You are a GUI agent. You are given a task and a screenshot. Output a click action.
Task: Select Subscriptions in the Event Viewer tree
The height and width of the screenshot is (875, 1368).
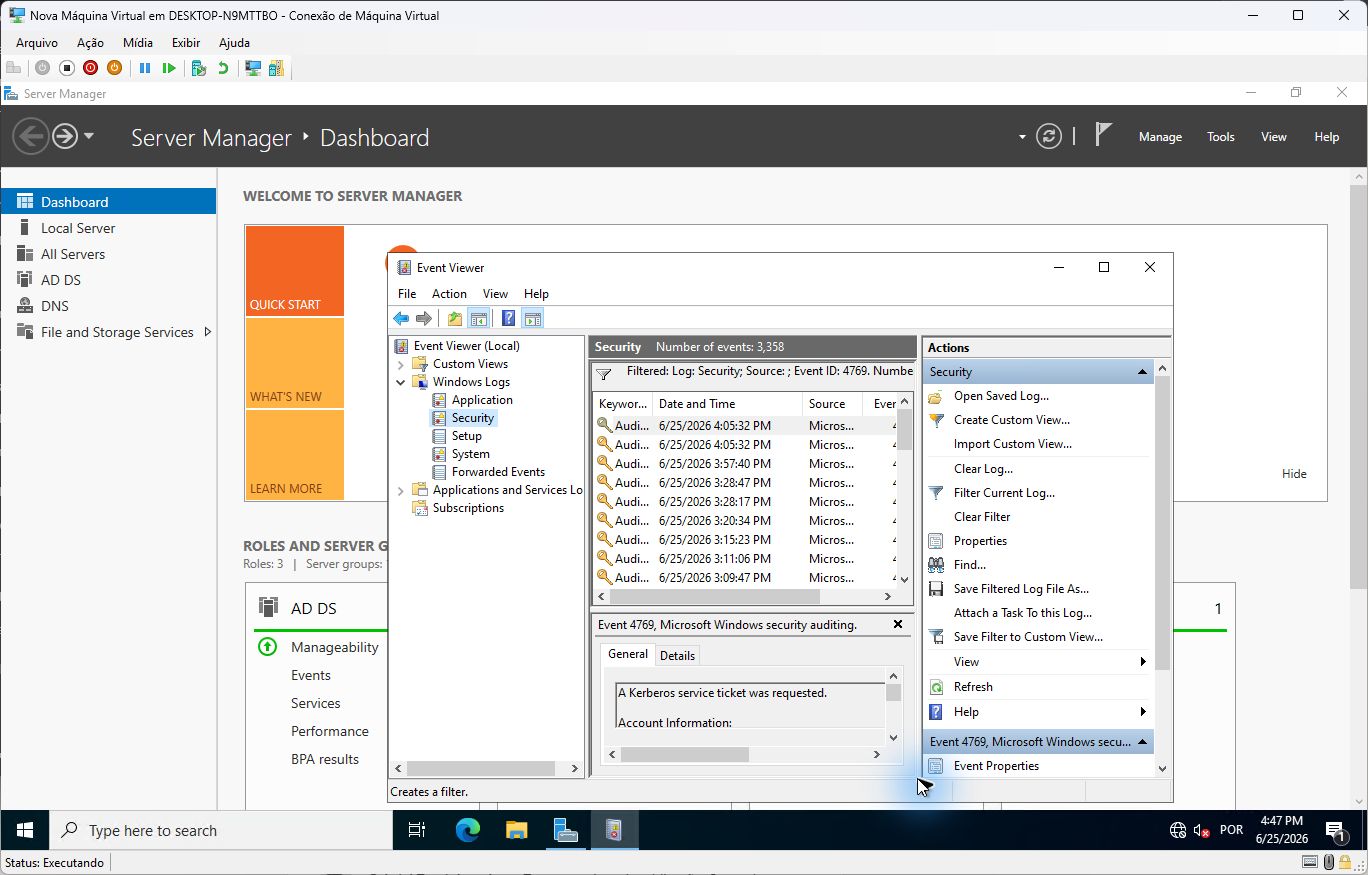[468, 508]
